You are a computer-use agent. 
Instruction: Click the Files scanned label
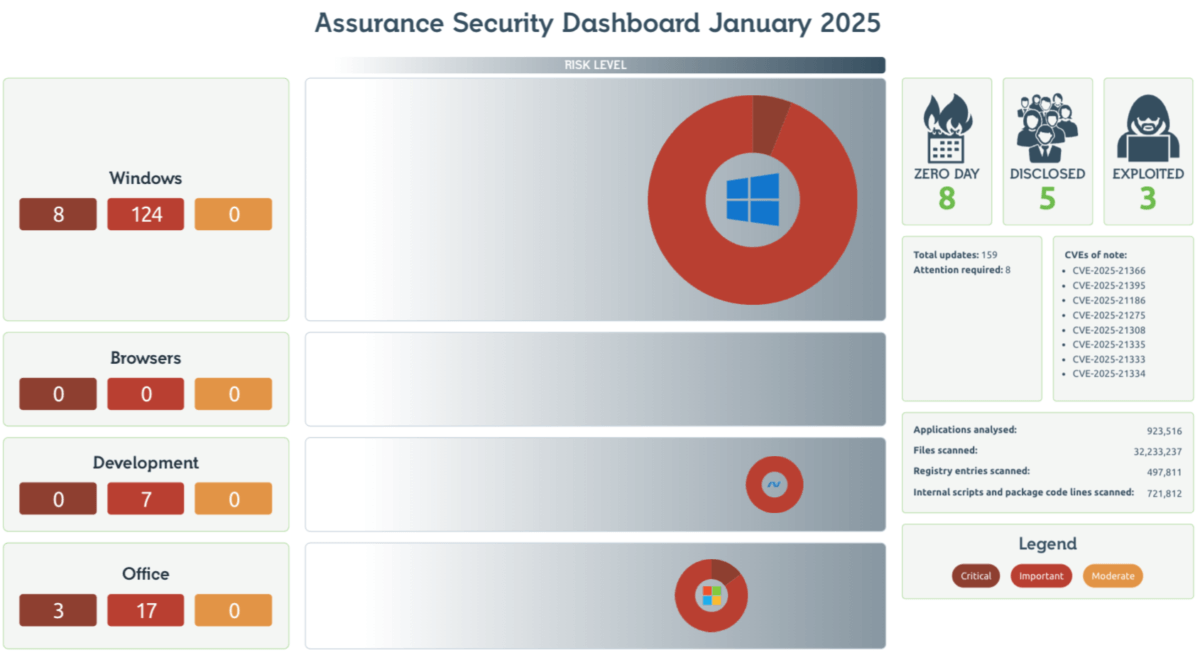[x=945, y=450]
